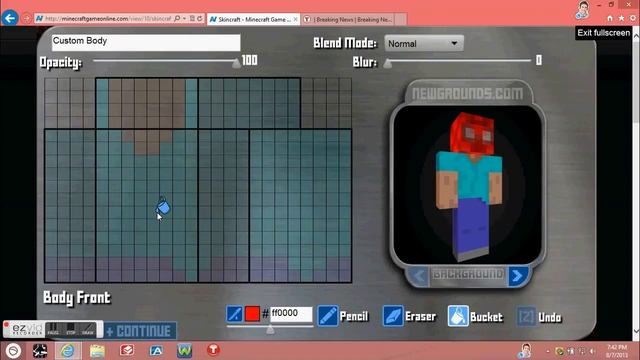The height and width of the screenshot is (360, 640).
Task: Click the address bar search magnifier
Action: click(x=177, y=19)
